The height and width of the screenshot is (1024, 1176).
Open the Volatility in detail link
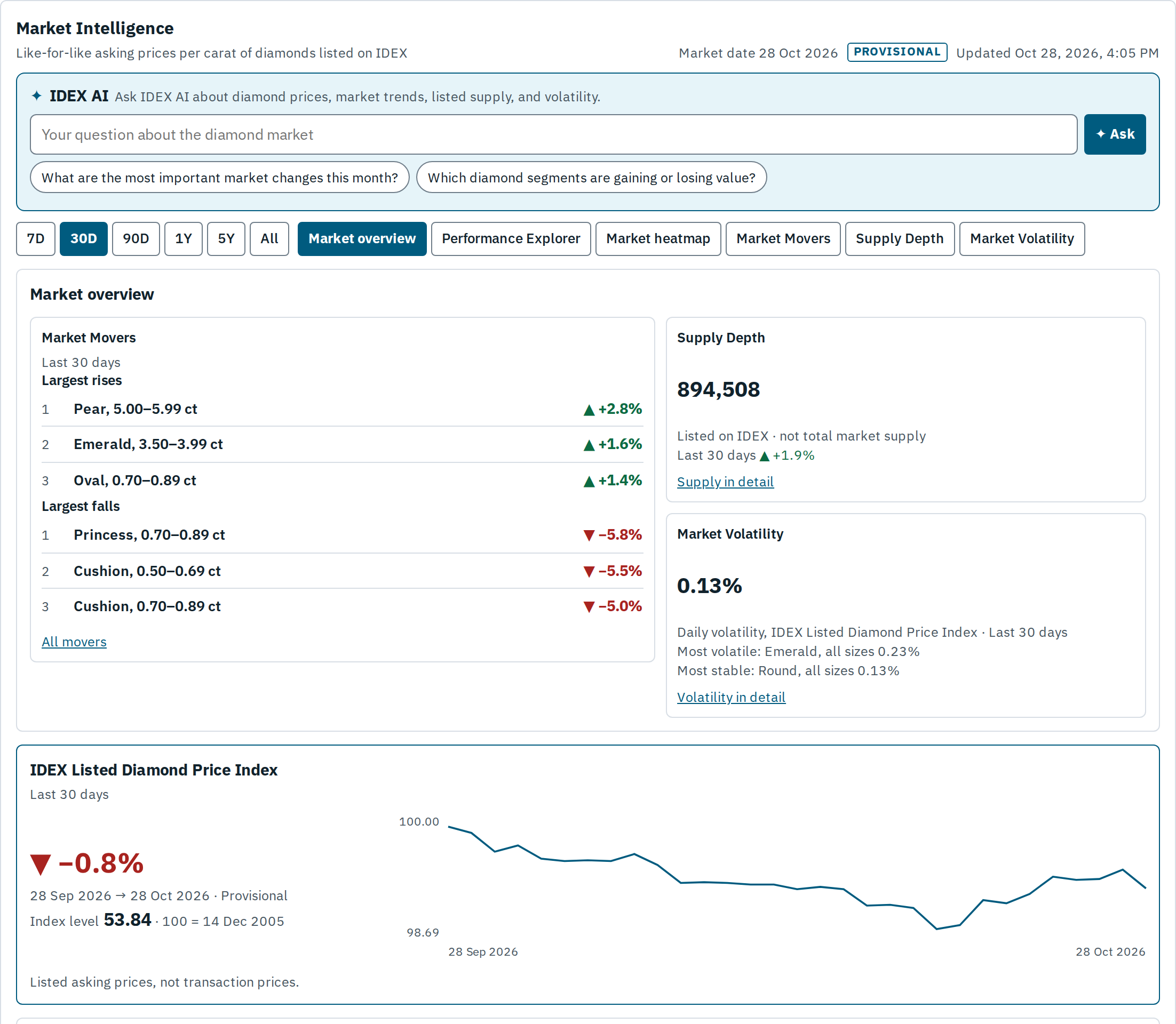point(730,697)
